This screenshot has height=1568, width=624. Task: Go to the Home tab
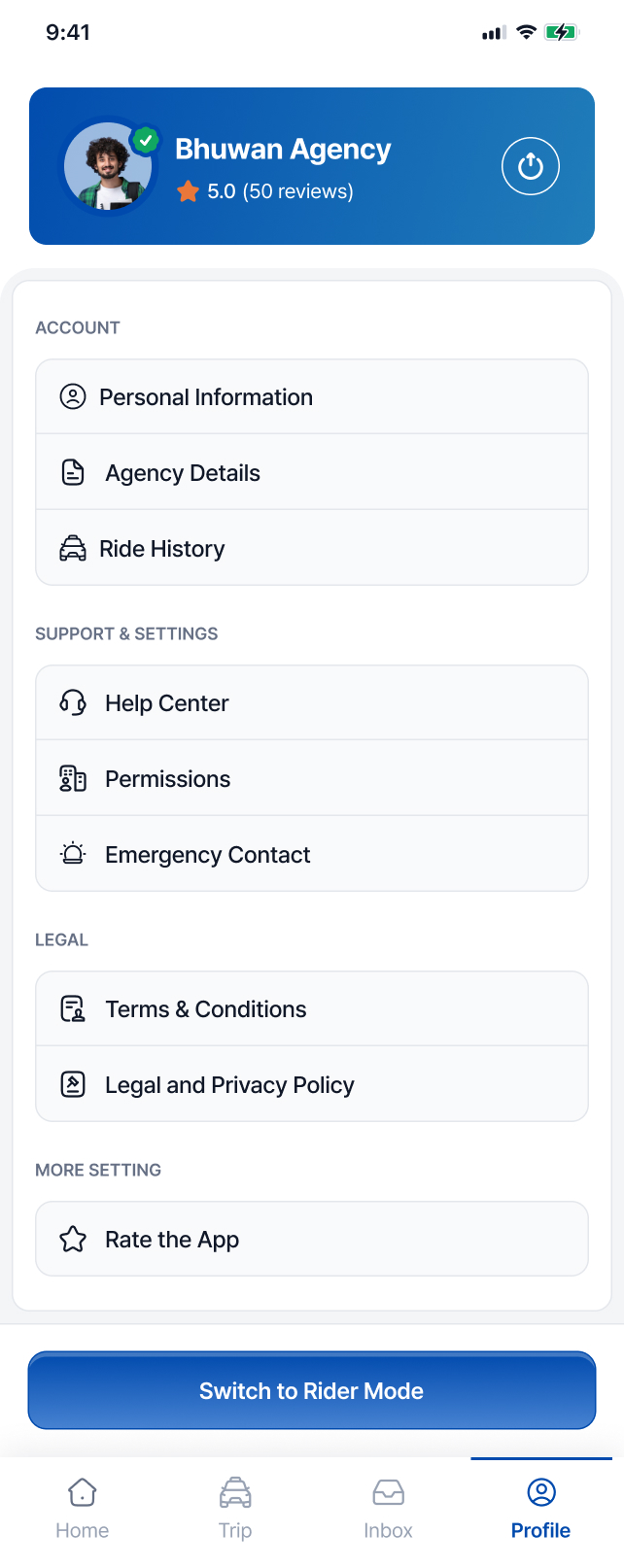pos(83,1509)
